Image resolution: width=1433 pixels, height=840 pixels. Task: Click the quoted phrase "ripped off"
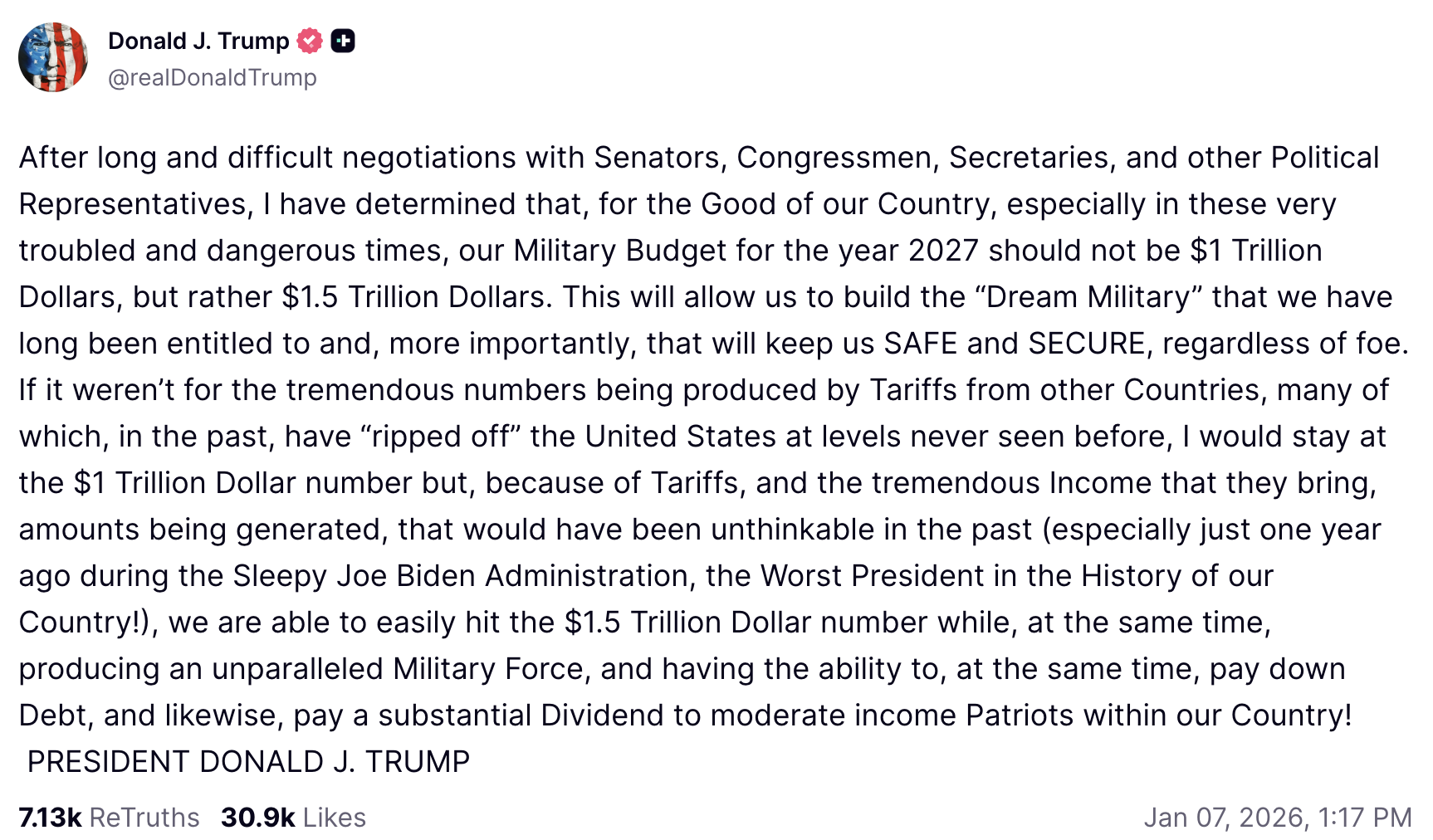pyautogui.click(x=440, y=437)
